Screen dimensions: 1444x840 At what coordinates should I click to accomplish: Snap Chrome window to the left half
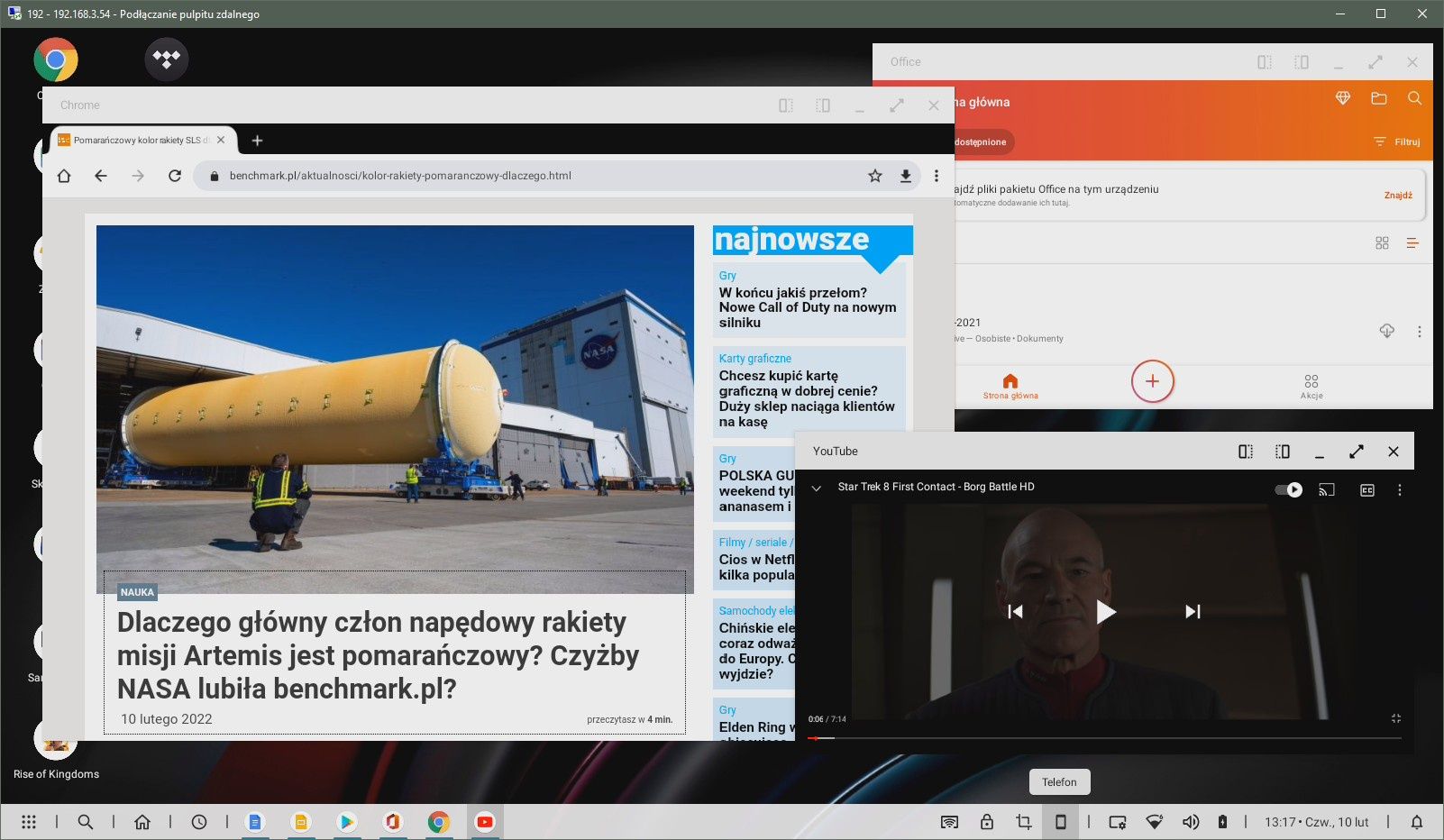(786, 105)
